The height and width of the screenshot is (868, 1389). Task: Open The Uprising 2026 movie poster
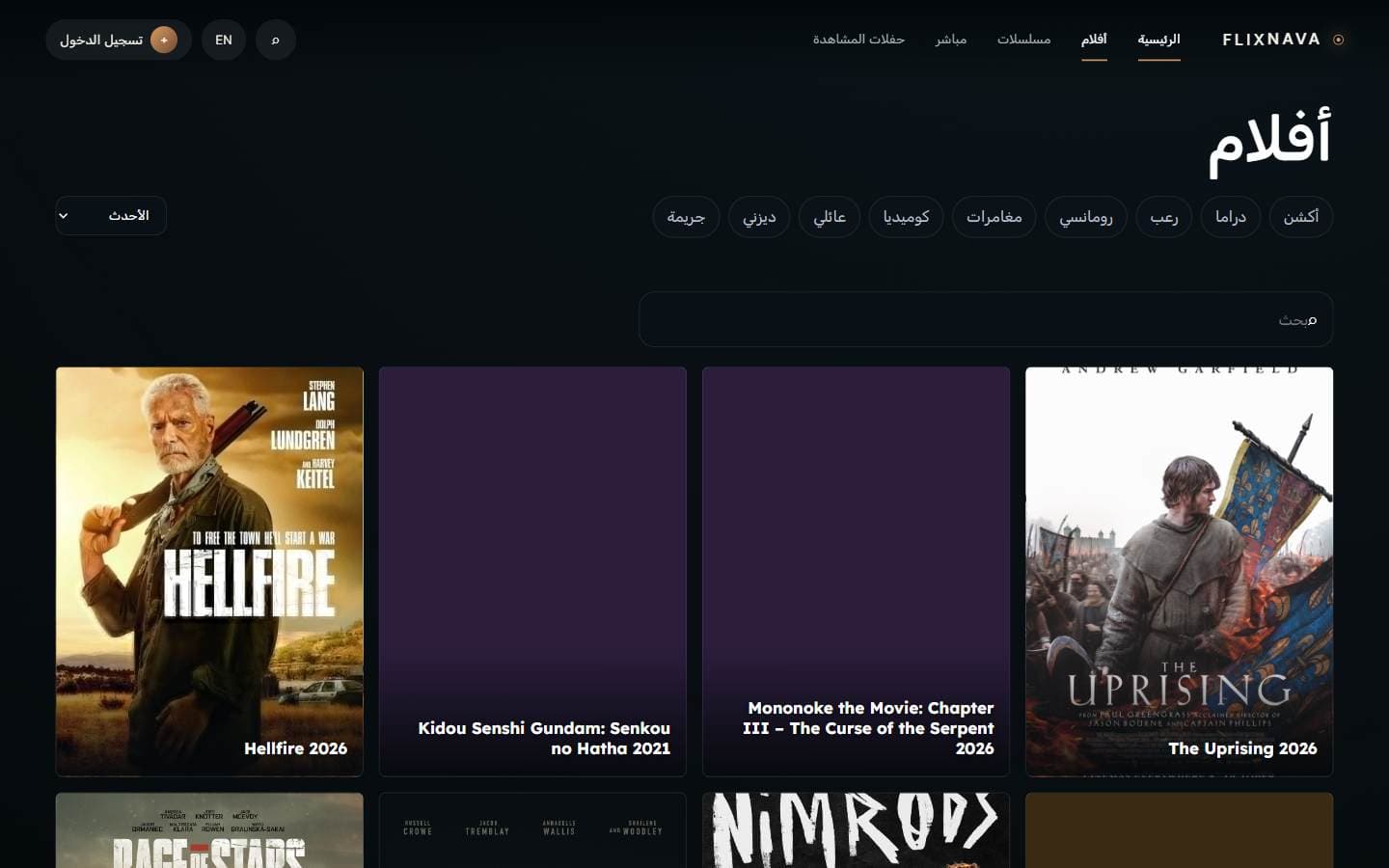point(1180,571)
